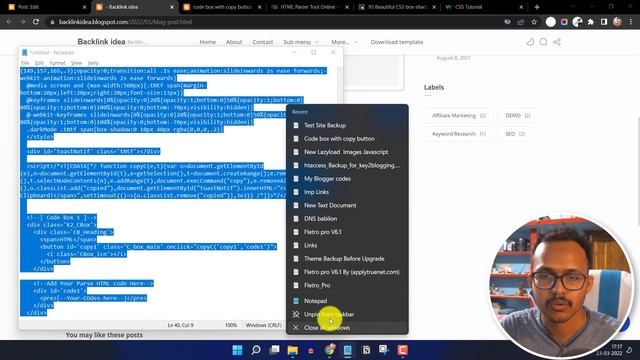Click About link in blog navigation
This screenshot has height=360, width=640.
coord(234,42)
